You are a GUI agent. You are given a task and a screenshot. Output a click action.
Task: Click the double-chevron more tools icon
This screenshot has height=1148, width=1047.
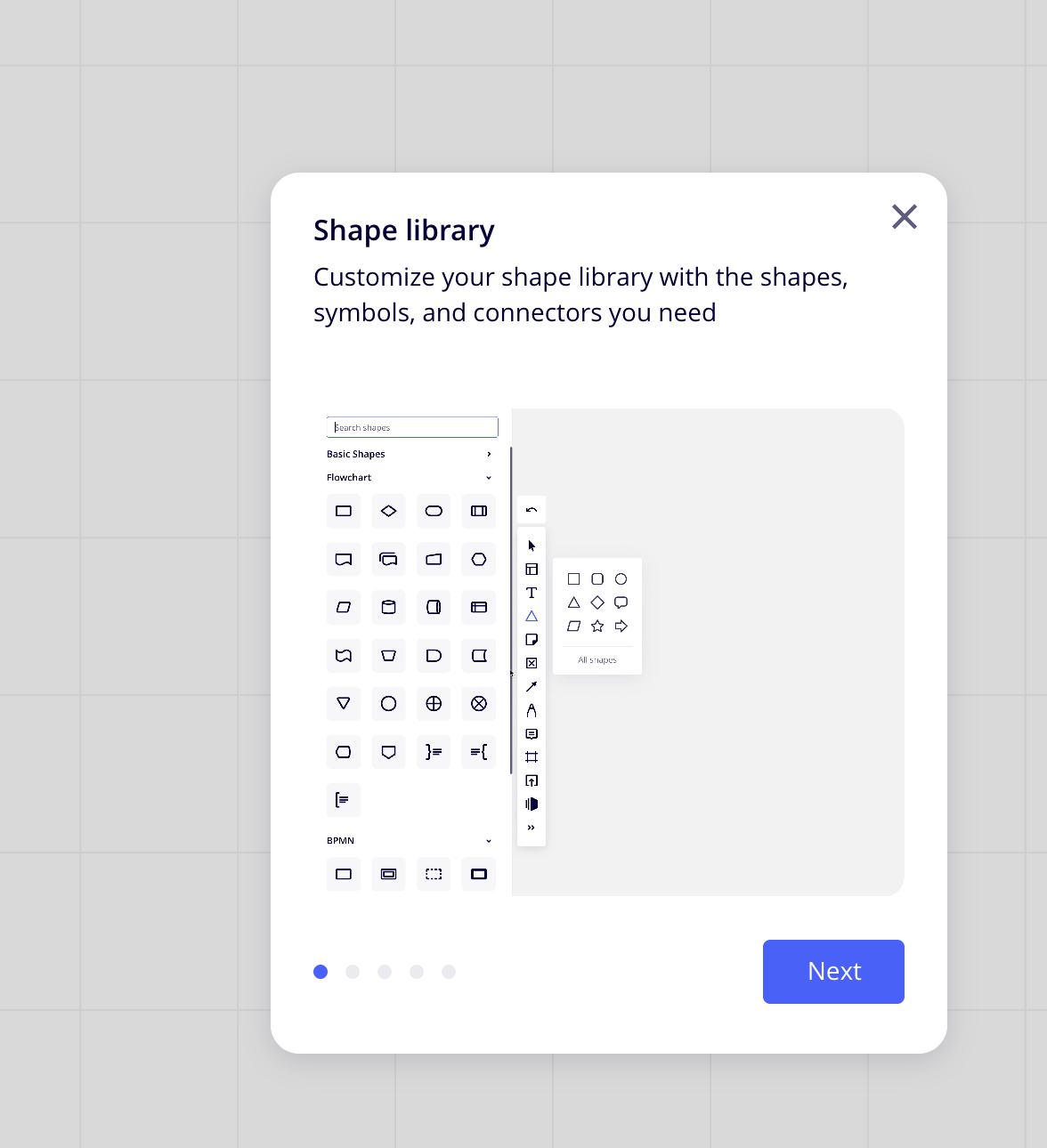(532, 828)
